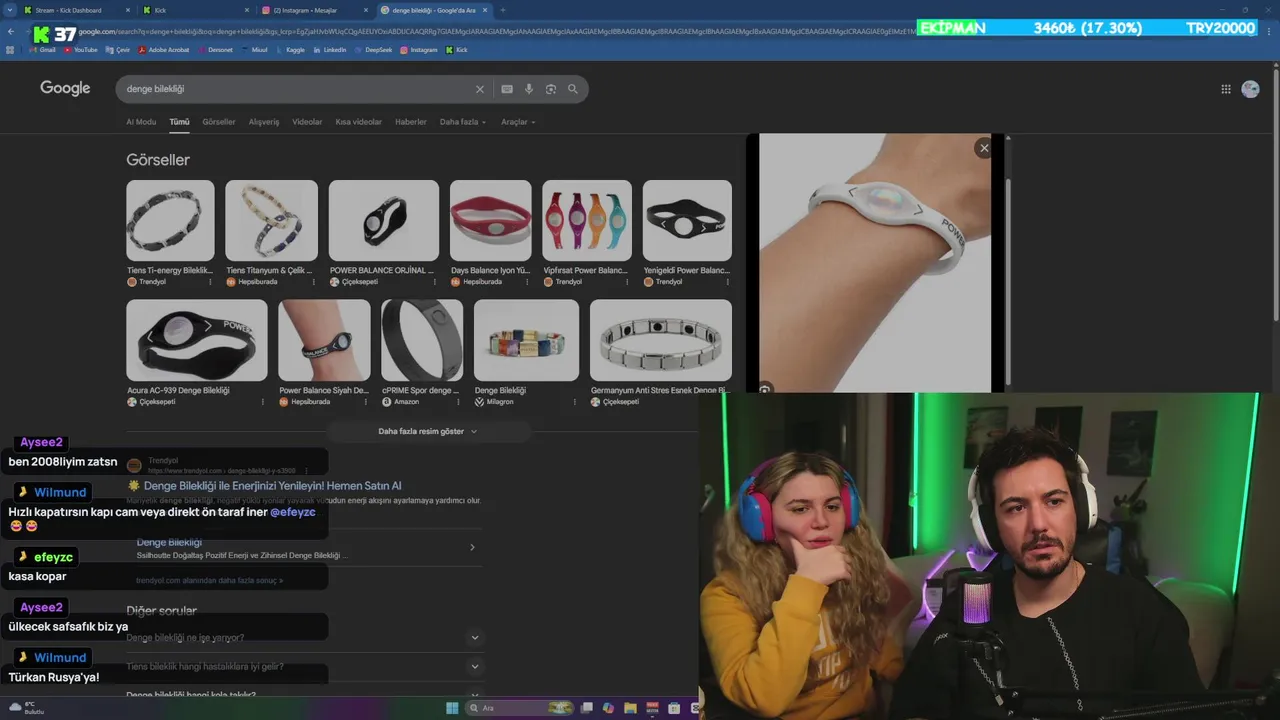Open the Kick bookmark
Viewport: 1280px width, 720px height.
457,49
